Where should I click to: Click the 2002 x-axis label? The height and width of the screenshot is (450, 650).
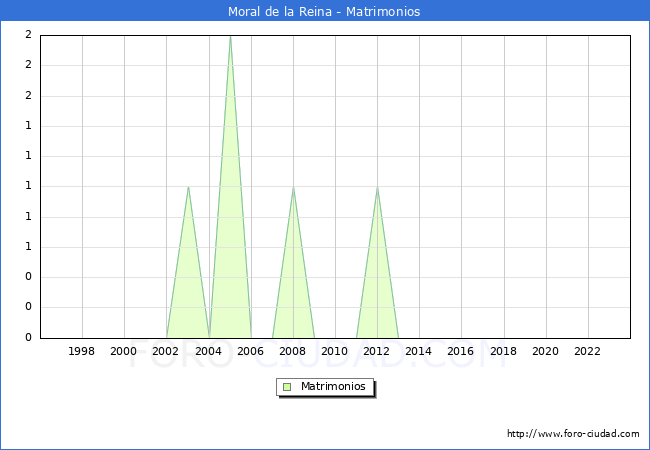(166, 351)
